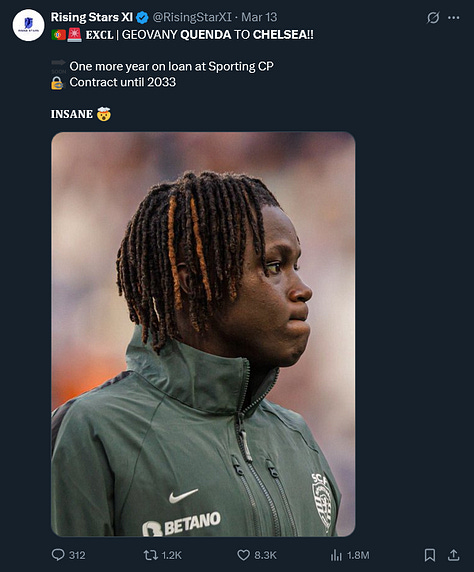Open the three-dot more options menu
This screenshot has width=474, height=572.
(x=454, y=17)
